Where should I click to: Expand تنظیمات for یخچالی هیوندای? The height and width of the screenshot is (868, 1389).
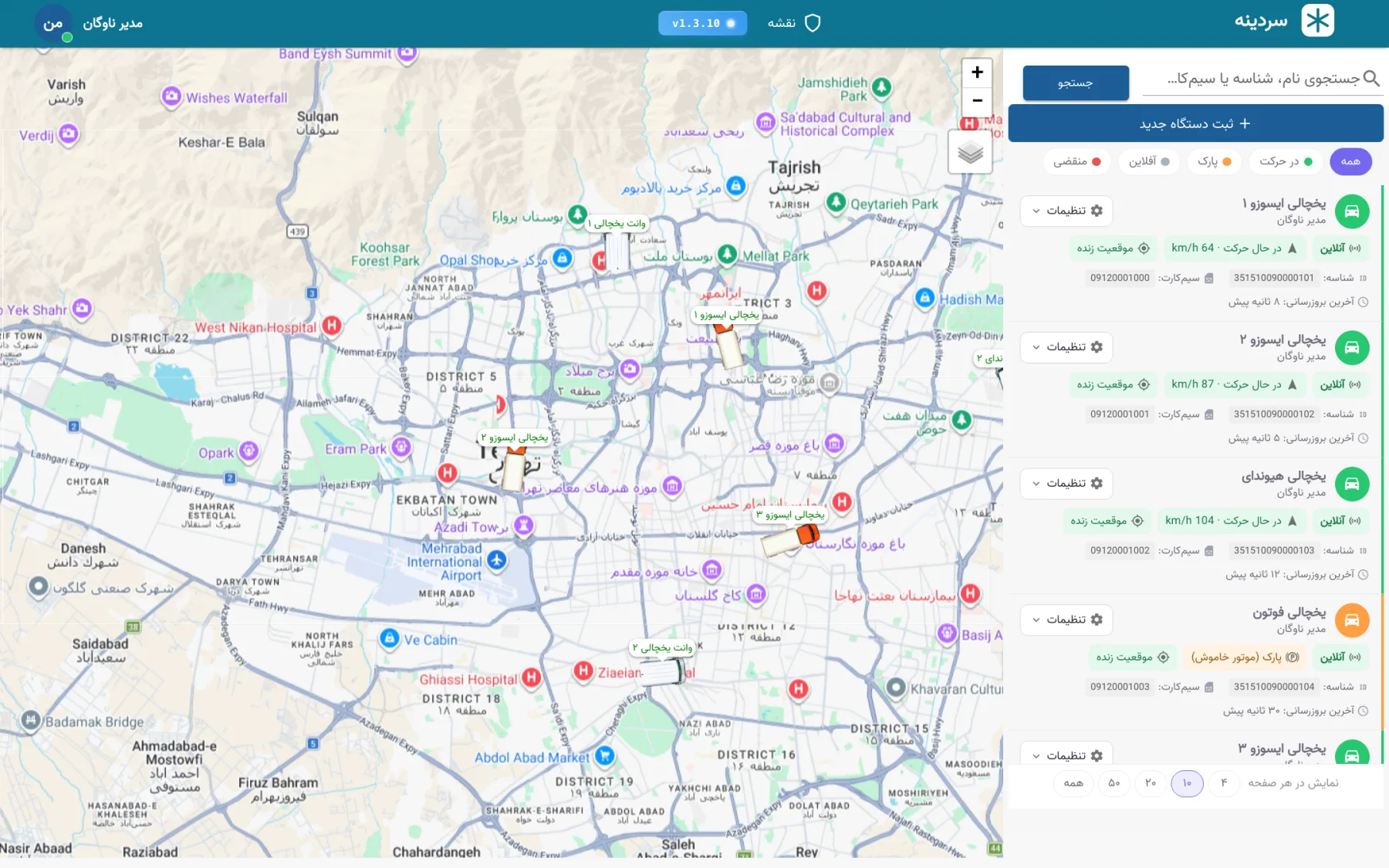coord(1066,484)
